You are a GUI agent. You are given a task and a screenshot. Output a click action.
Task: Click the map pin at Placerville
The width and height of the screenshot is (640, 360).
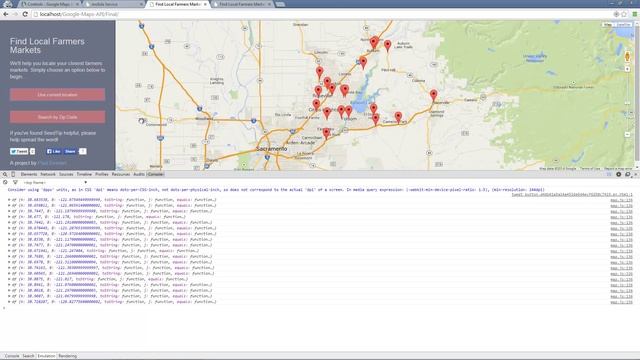(x=433, y=96)
